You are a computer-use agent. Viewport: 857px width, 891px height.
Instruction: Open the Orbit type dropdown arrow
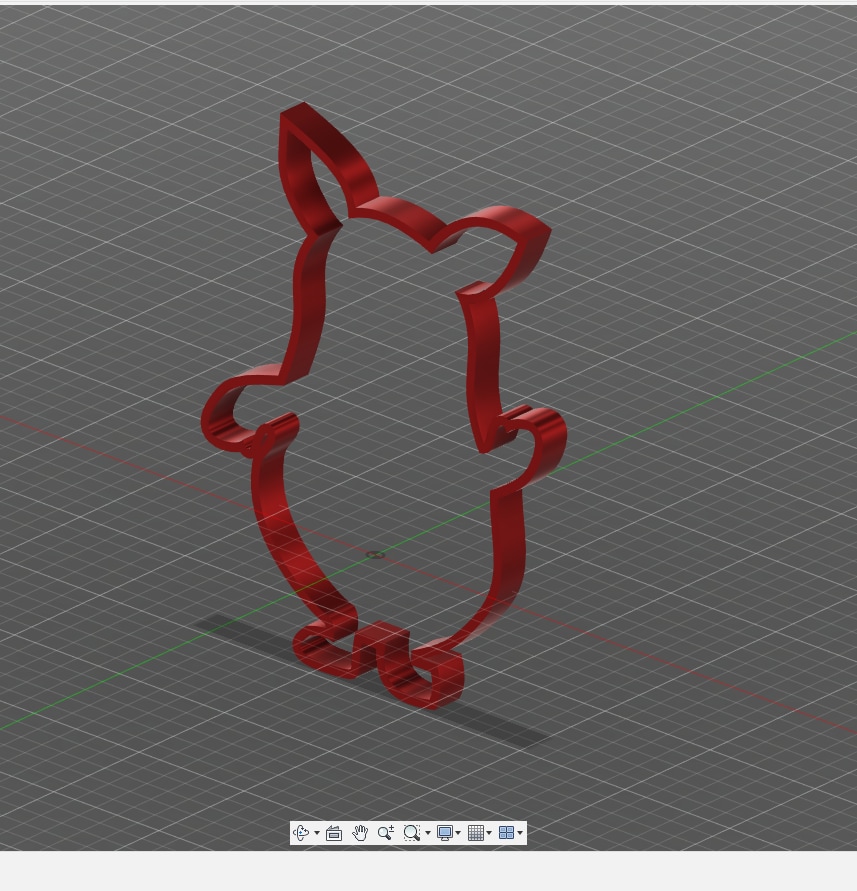(x=317, y=834)
